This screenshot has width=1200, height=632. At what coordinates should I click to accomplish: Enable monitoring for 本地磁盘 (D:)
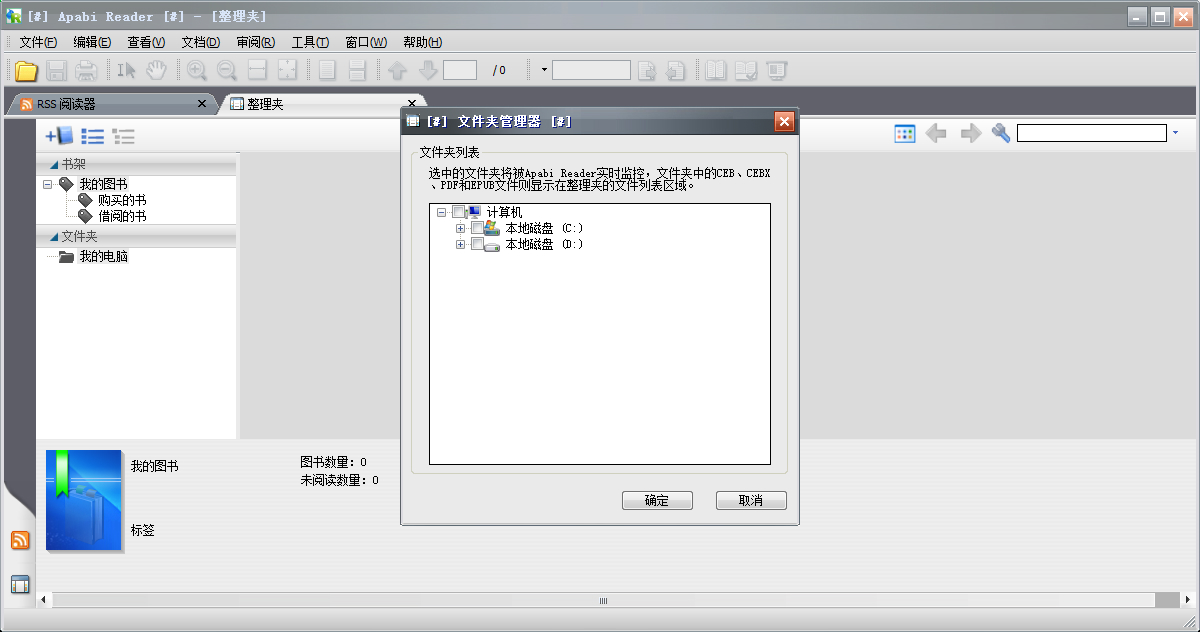pyautogui.click(x=479, y=244)
